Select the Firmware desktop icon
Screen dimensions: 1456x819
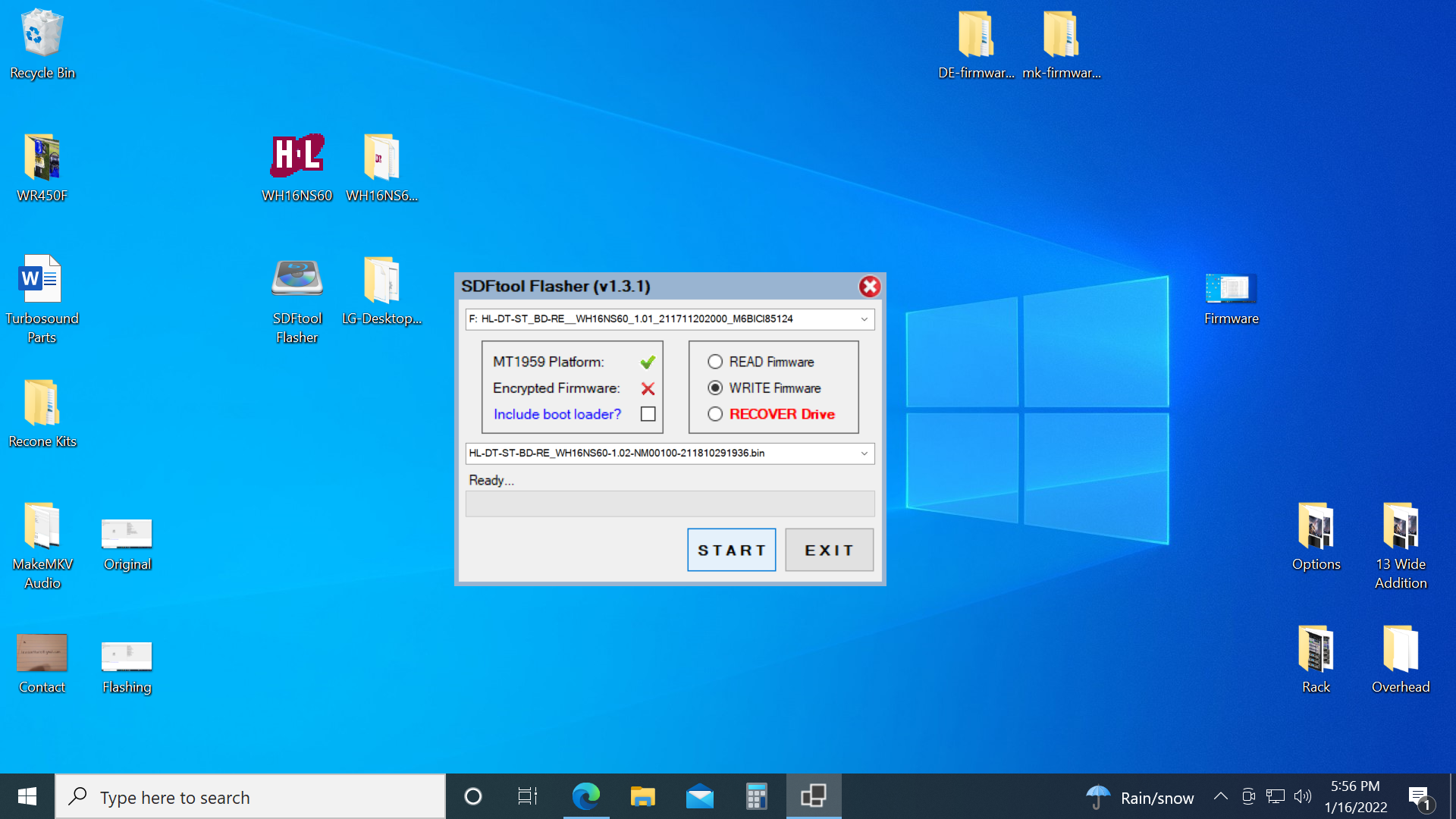point(1231,299)
